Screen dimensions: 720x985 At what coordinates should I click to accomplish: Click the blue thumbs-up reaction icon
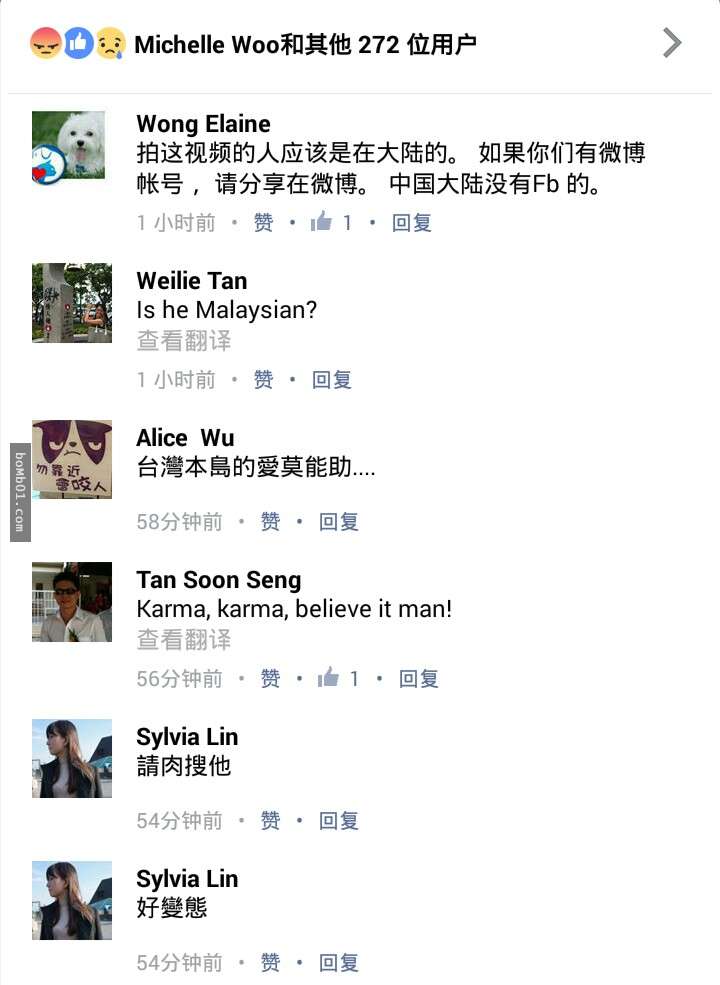(78, 43)
